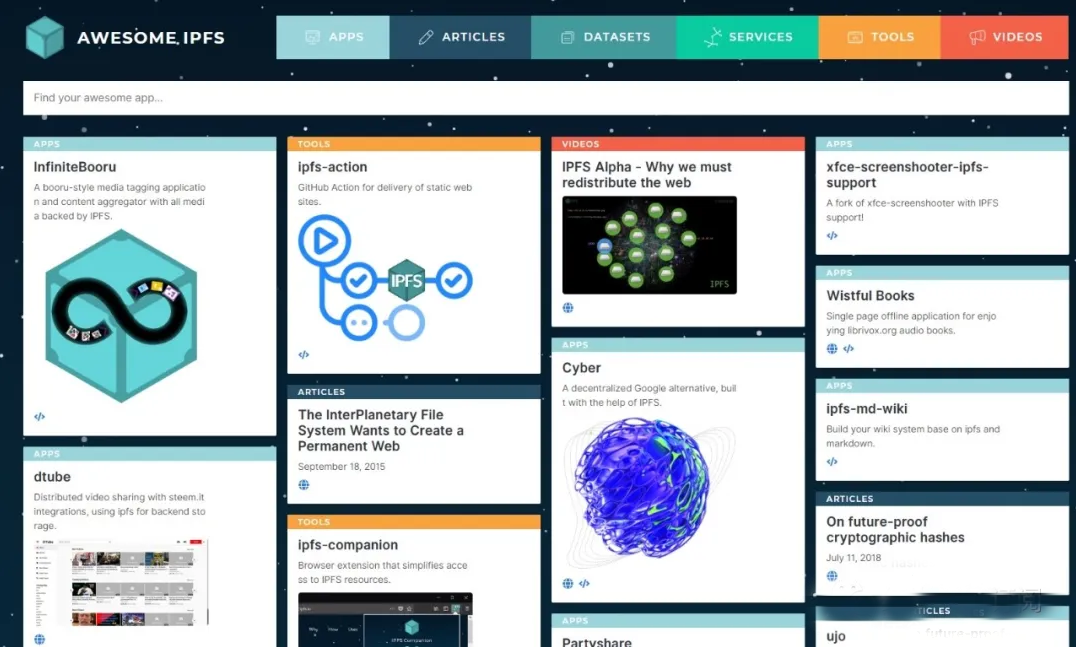Open the Videos tab
The width and height of the screenshot is (1076, 647).
[x=1005, y=37]
